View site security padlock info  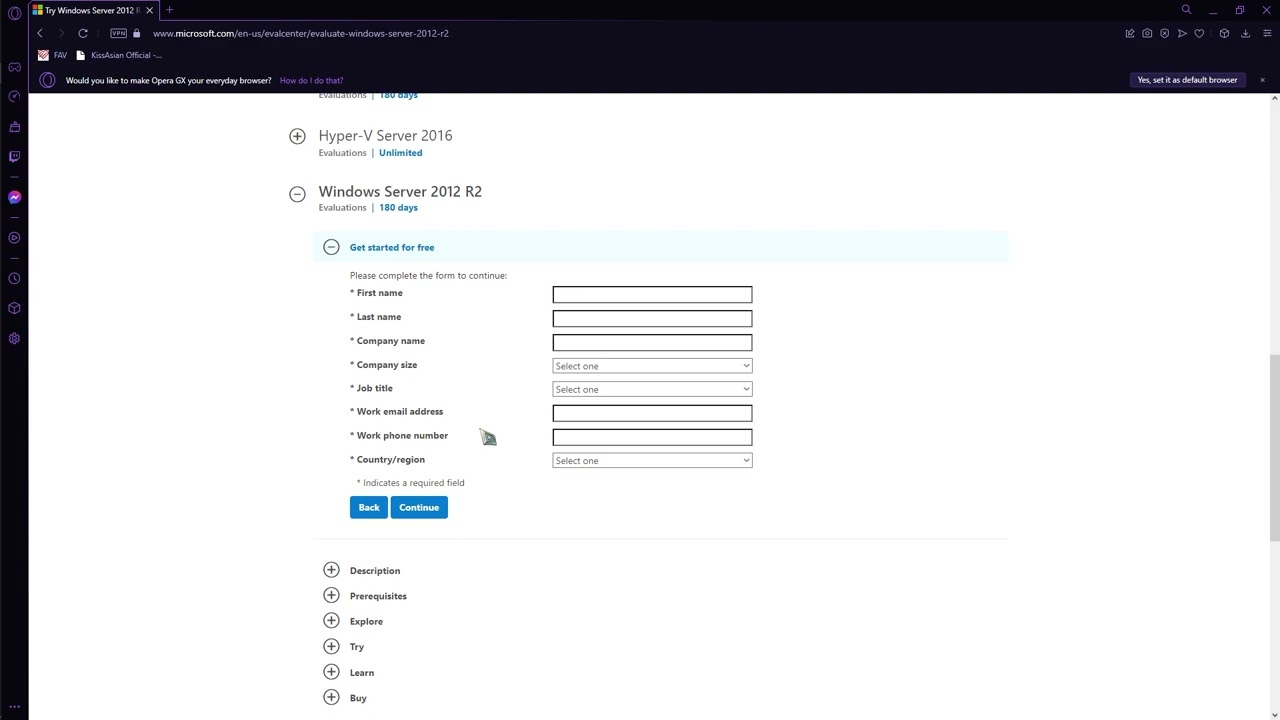[136, 33]
